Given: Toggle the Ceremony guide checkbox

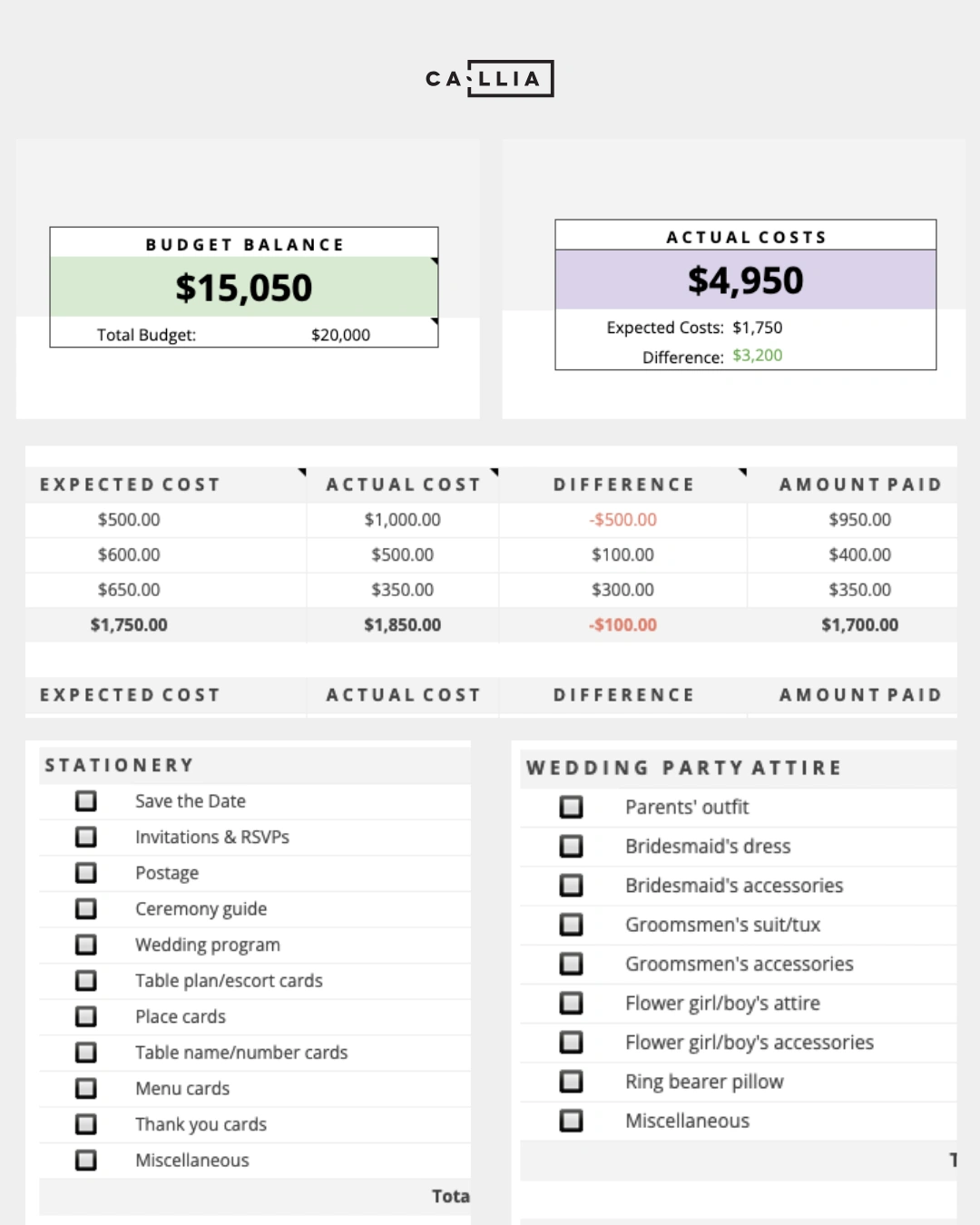Looking at the screenshot, I should pos(86,908).
